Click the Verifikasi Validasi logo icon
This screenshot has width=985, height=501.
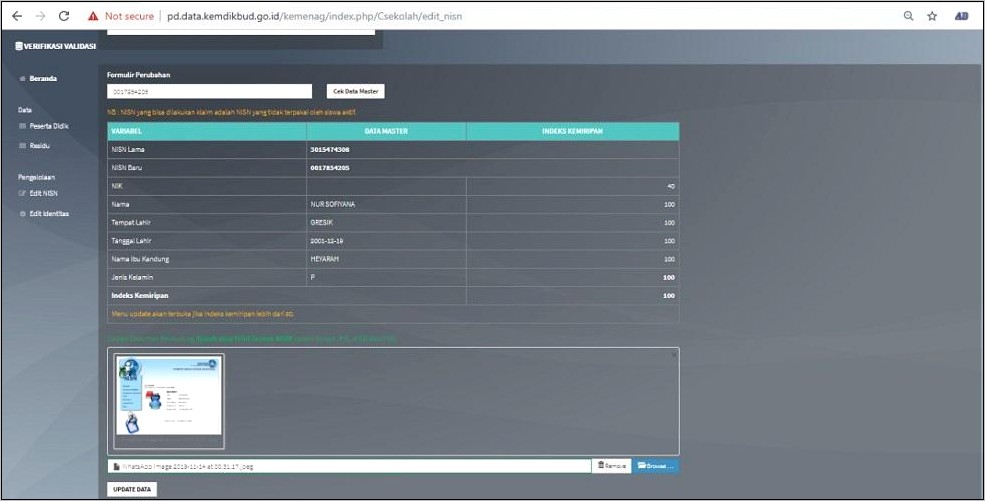(x=19, y=46)
